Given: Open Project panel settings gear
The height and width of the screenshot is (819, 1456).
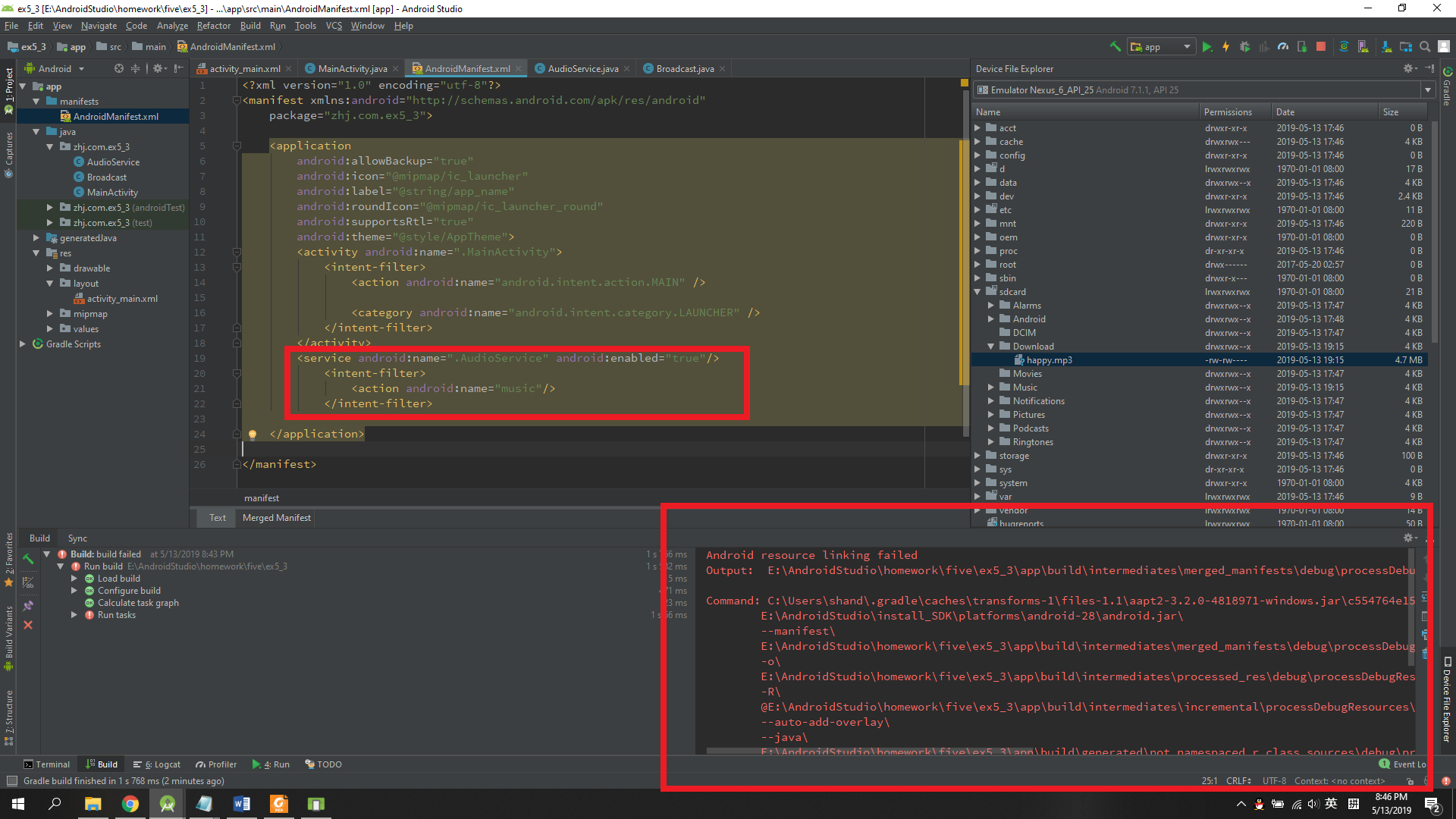Looking at the screenshot, I should click(158, 68).
